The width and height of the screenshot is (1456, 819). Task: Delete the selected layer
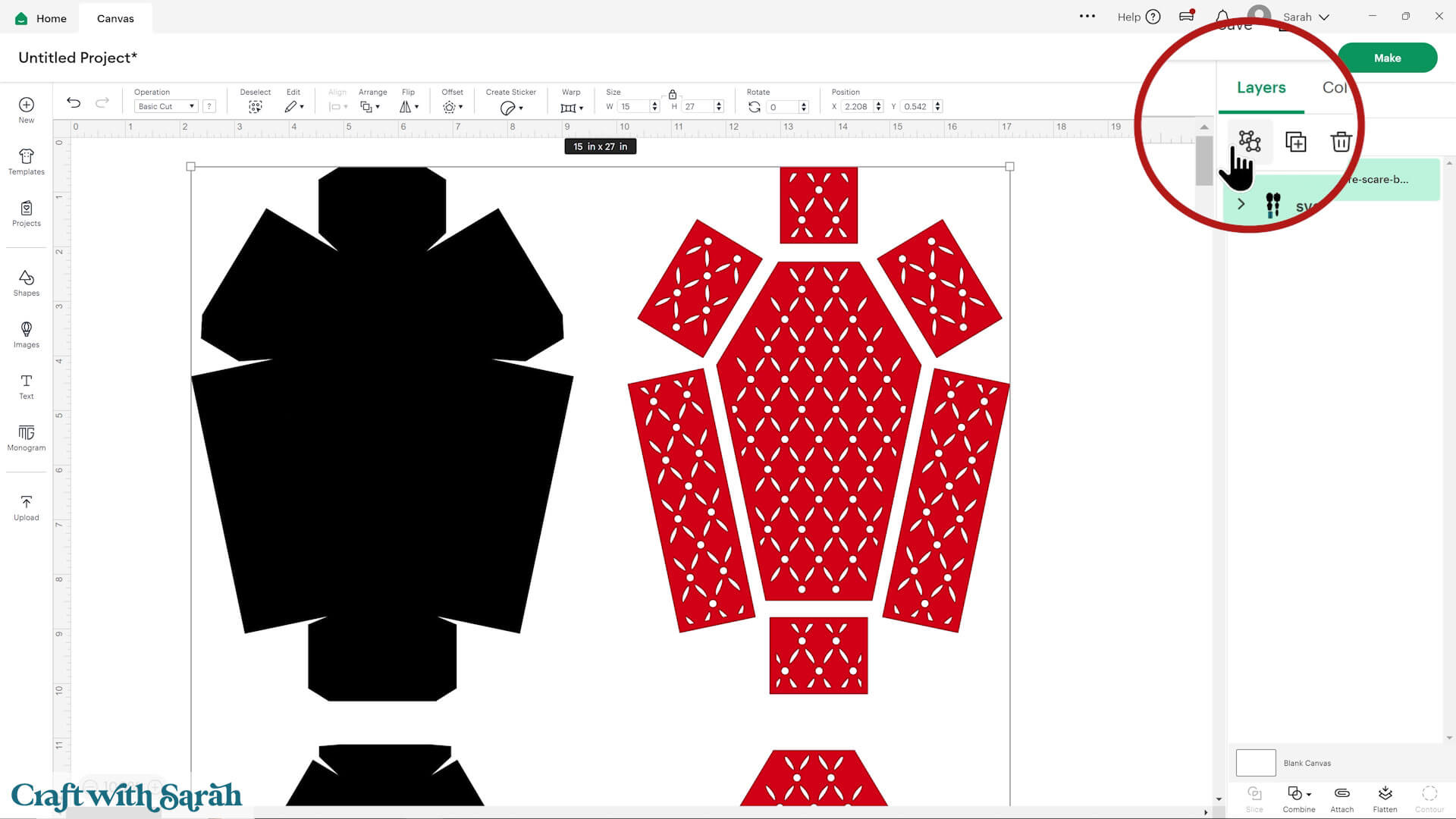(1341, 142)
